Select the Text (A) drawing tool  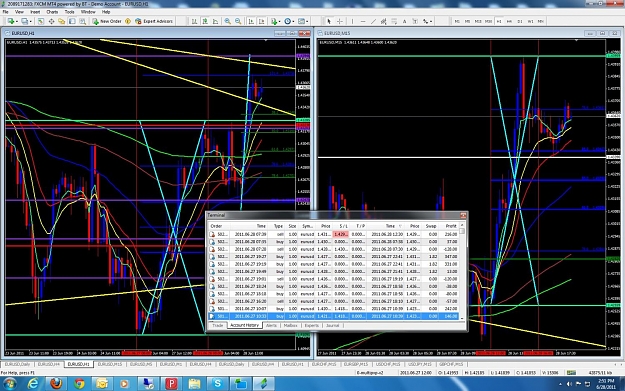(x=404, y=21)
